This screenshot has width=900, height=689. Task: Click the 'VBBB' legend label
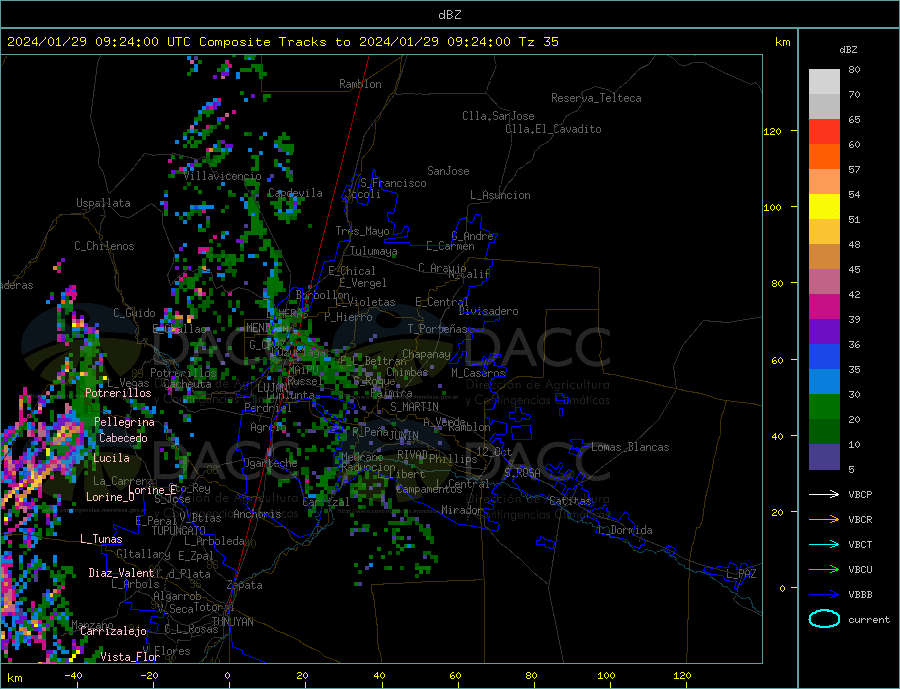(x=860, y=594)
